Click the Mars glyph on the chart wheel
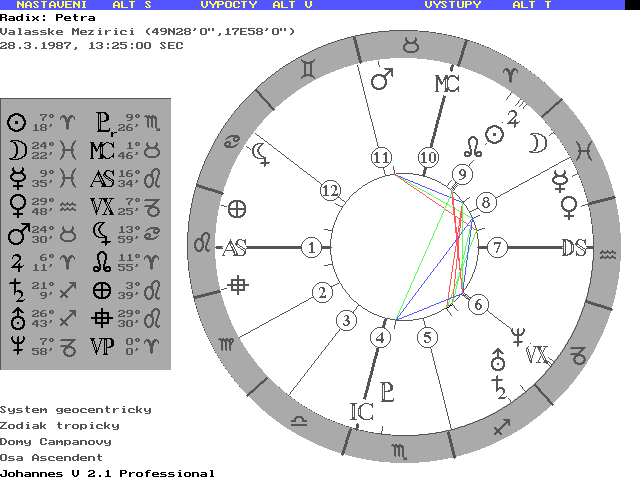This screenshot has width=640, height=480. pos(382,79)
